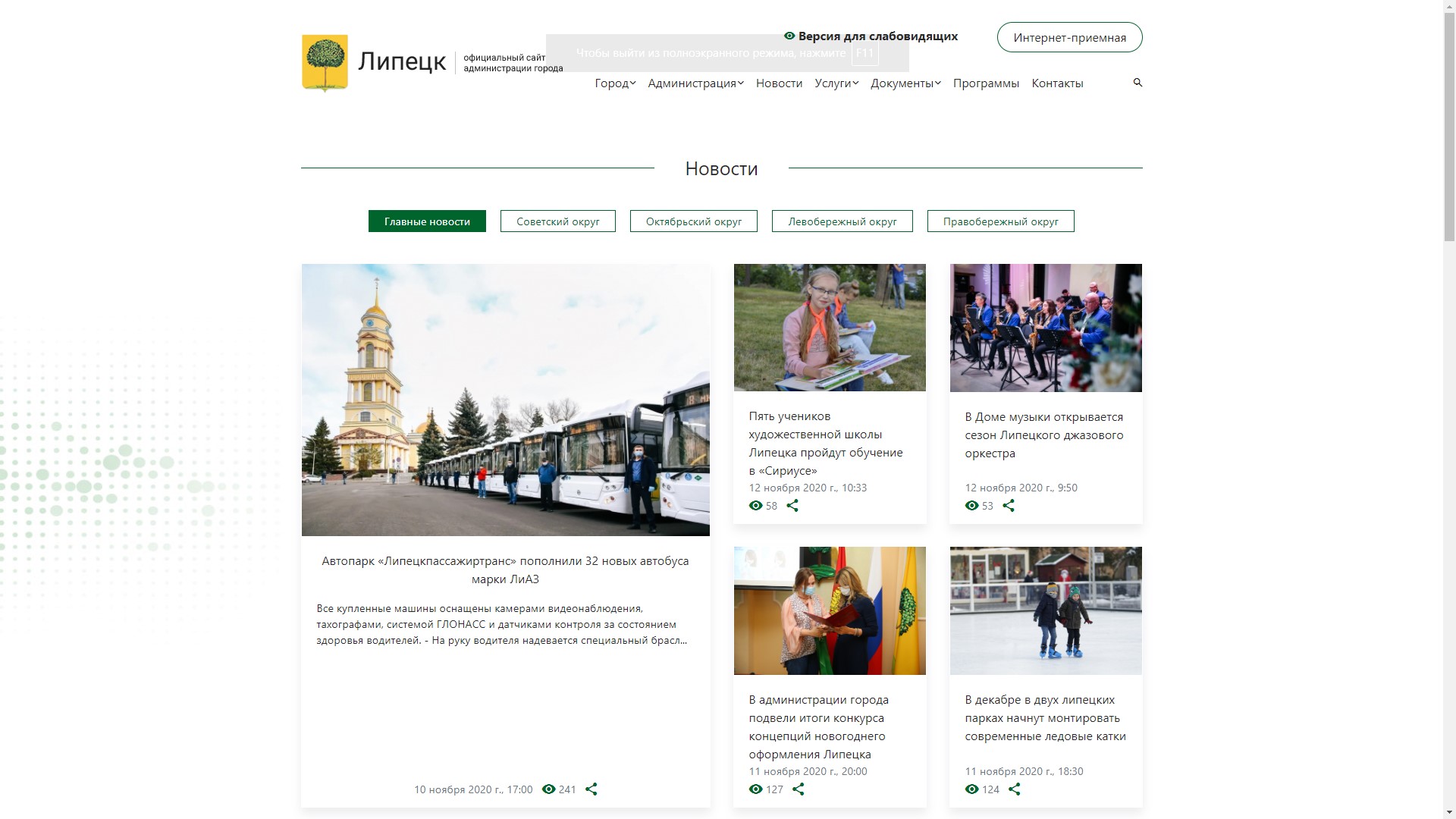Share the New Year design contest article
The image size is (1456, 819).
click(799, 789)
